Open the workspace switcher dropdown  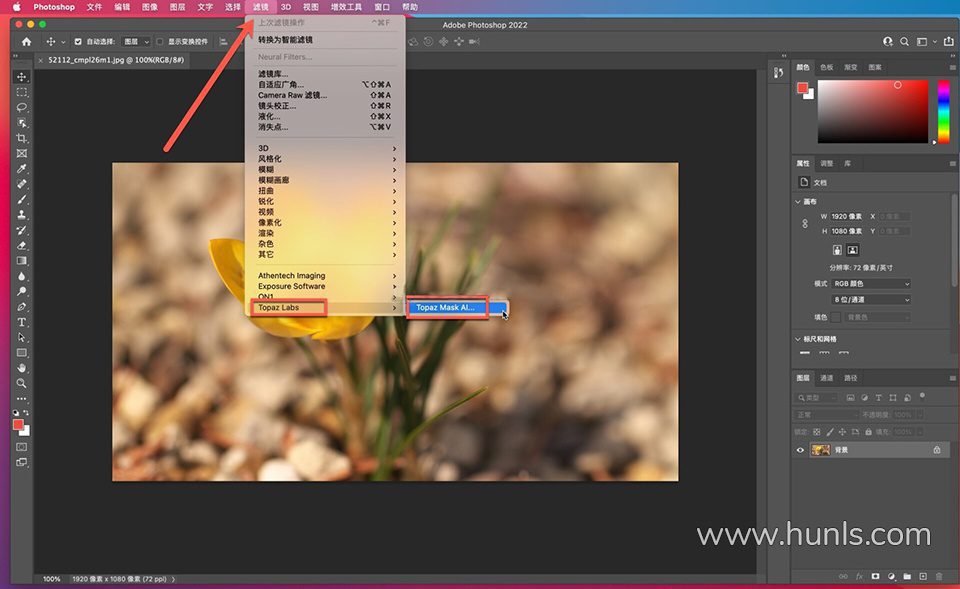926,42
